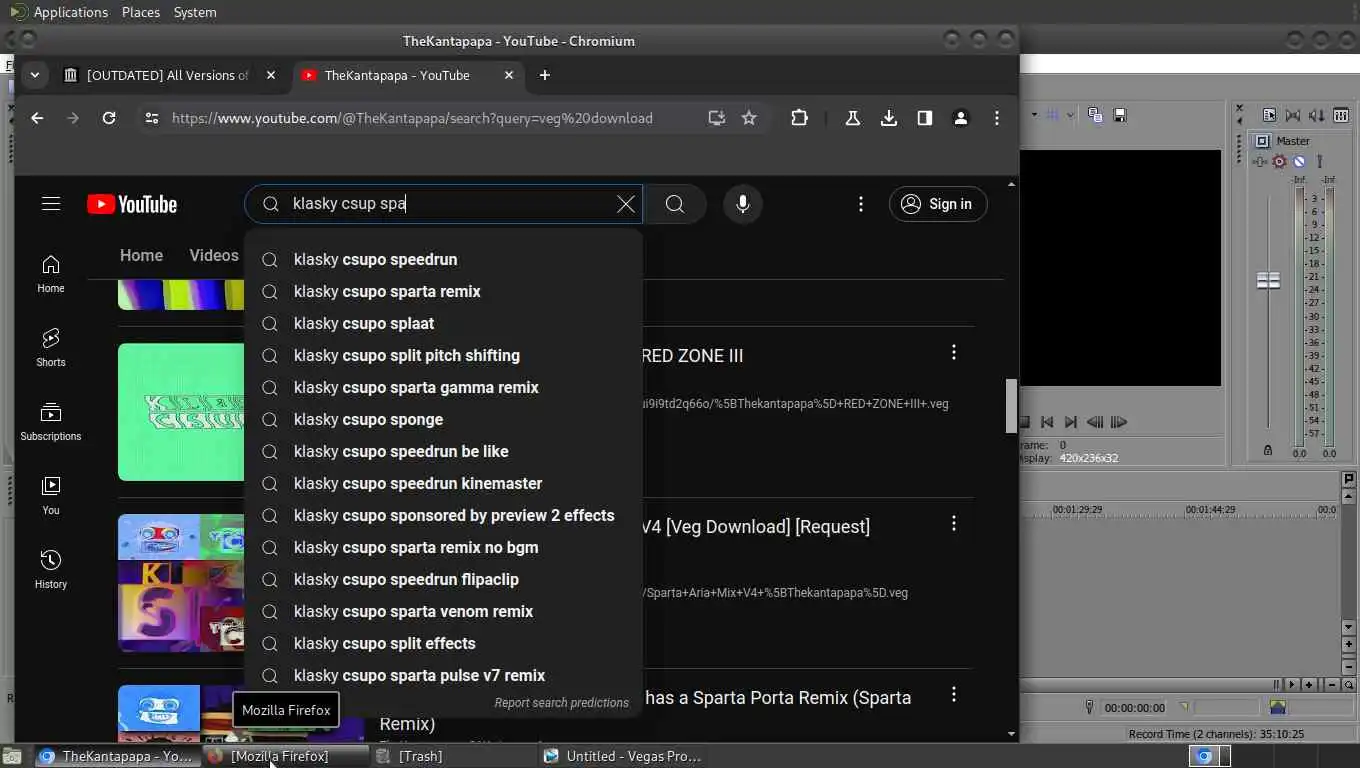The width and height of the screenshot is (1360, 768).
Task: Save Vegas preview snapshot to file
Action: coord(1120,115)
